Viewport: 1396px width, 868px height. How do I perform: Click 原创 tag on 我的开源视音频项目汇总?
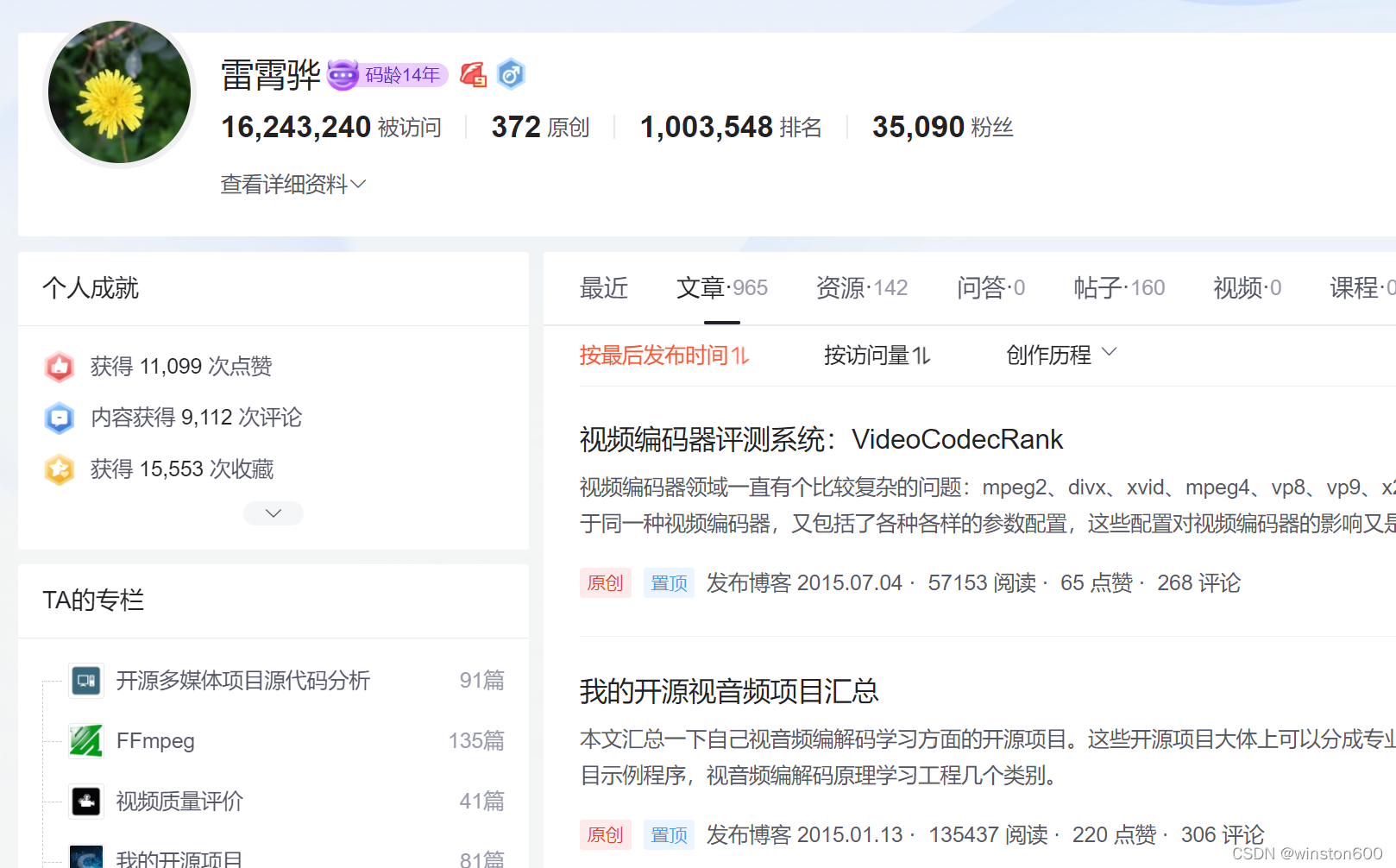pyautogui.click(x=605, y=835)
